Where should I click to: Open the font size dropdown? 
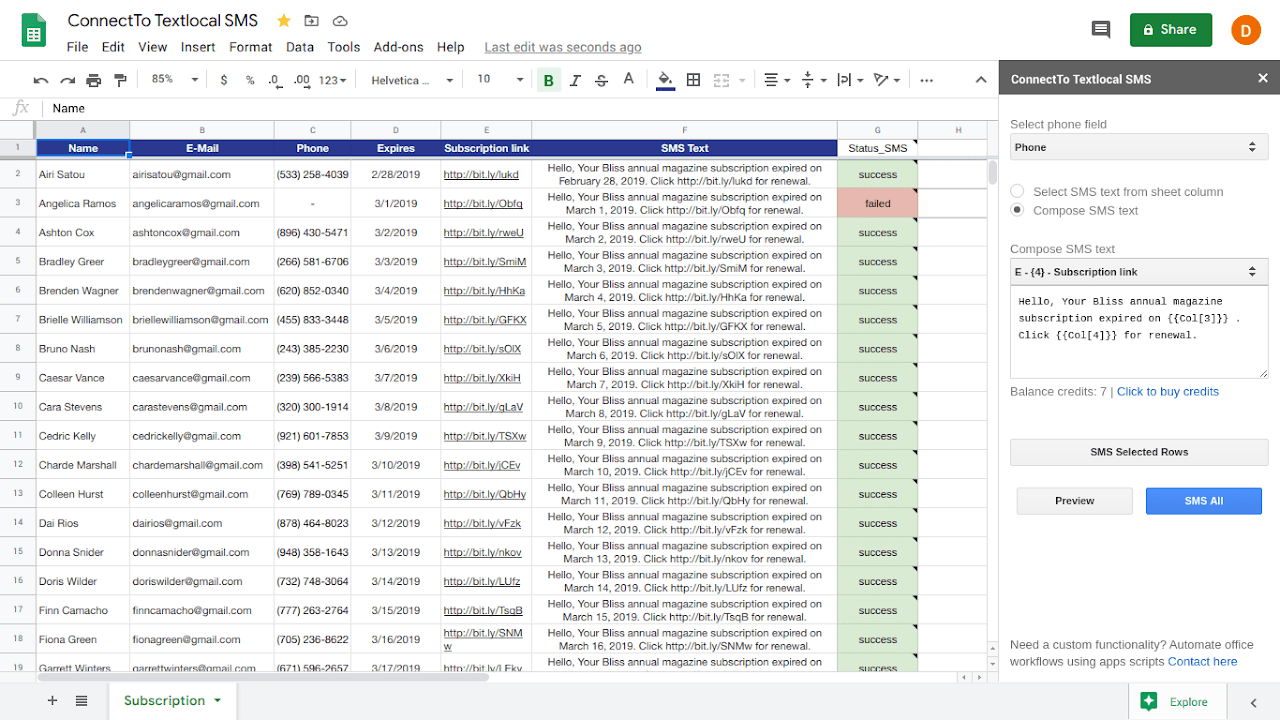[x=499, y=80]
